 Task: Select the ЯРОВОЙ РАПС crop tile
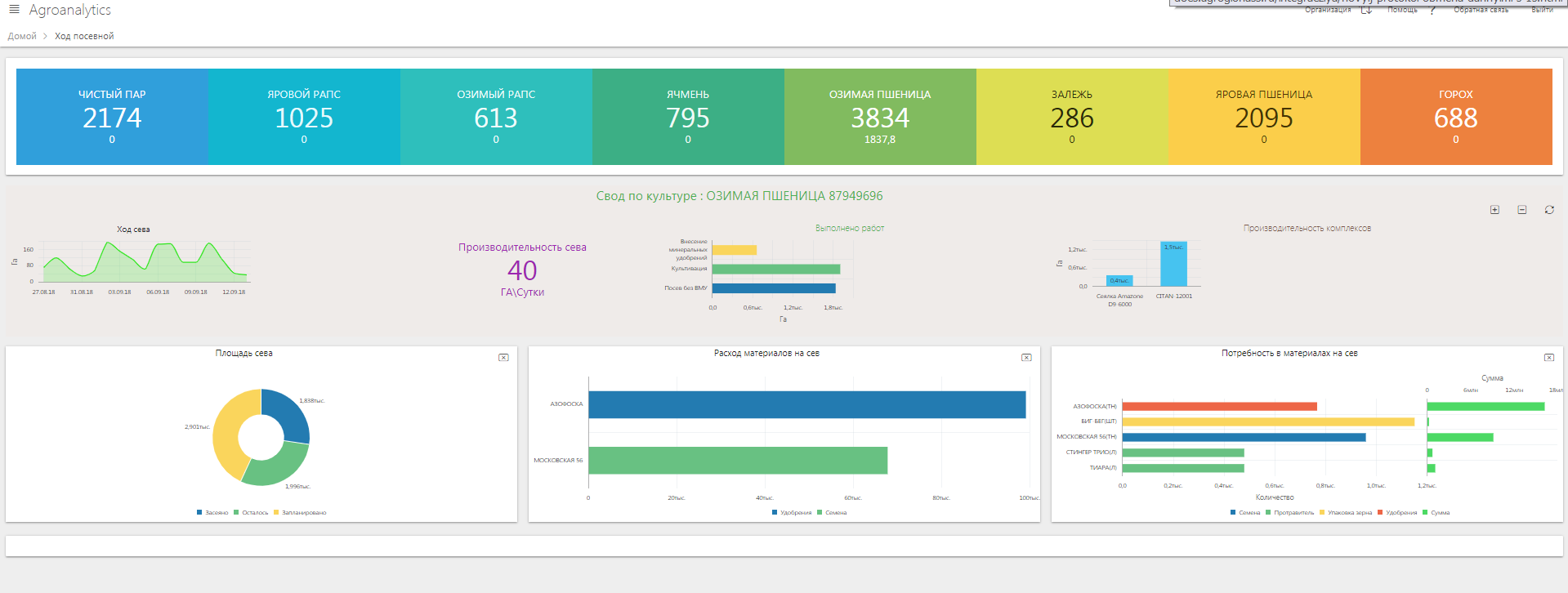click(304, 117)
